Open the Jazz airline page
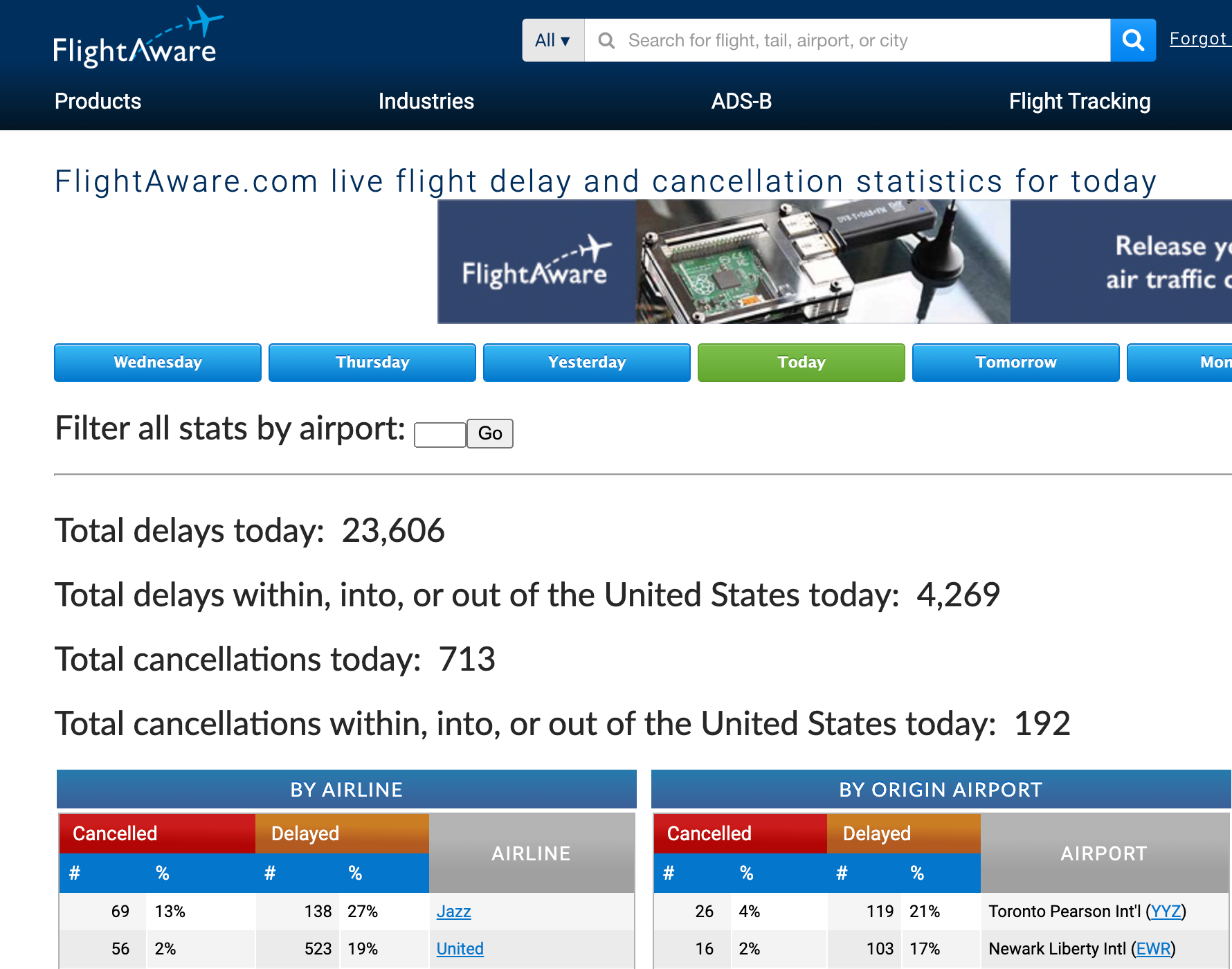 point(453,912)
